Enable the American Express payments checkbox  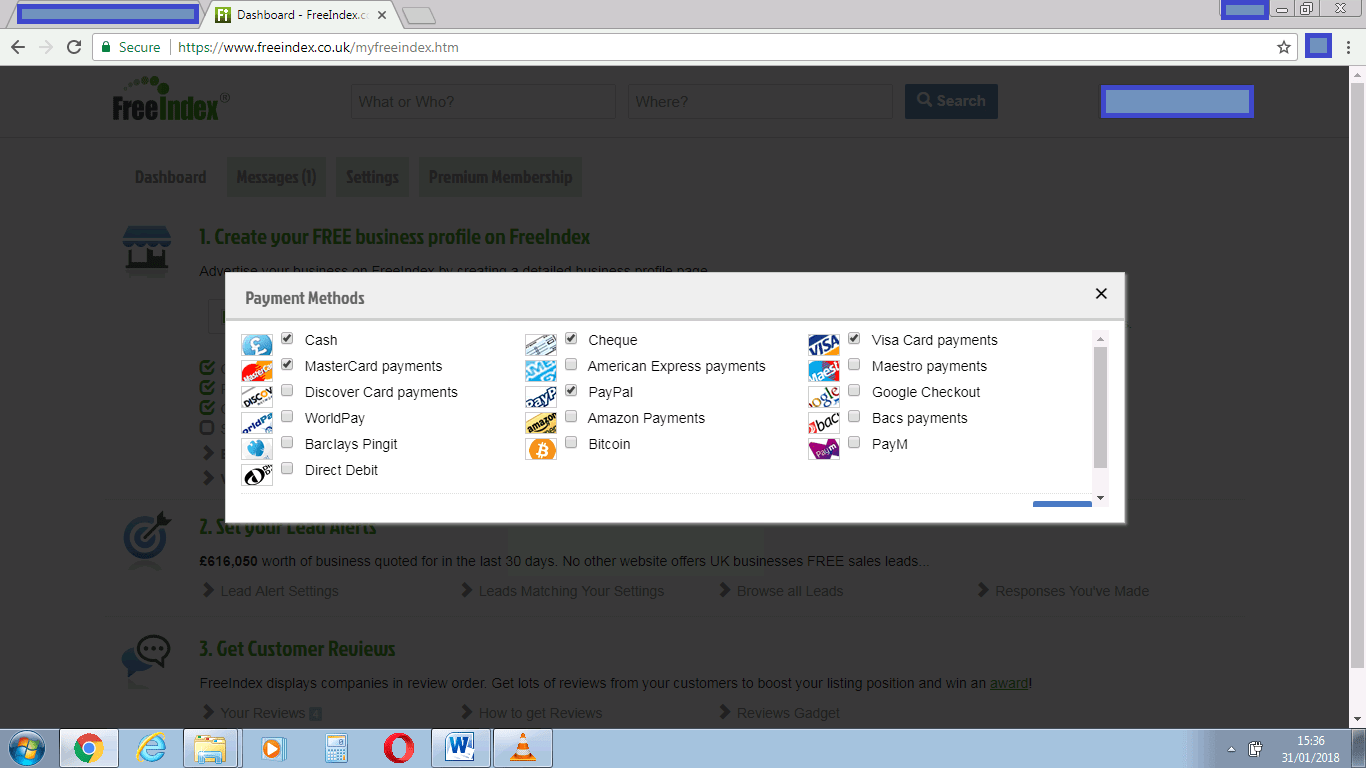(570, 364)
